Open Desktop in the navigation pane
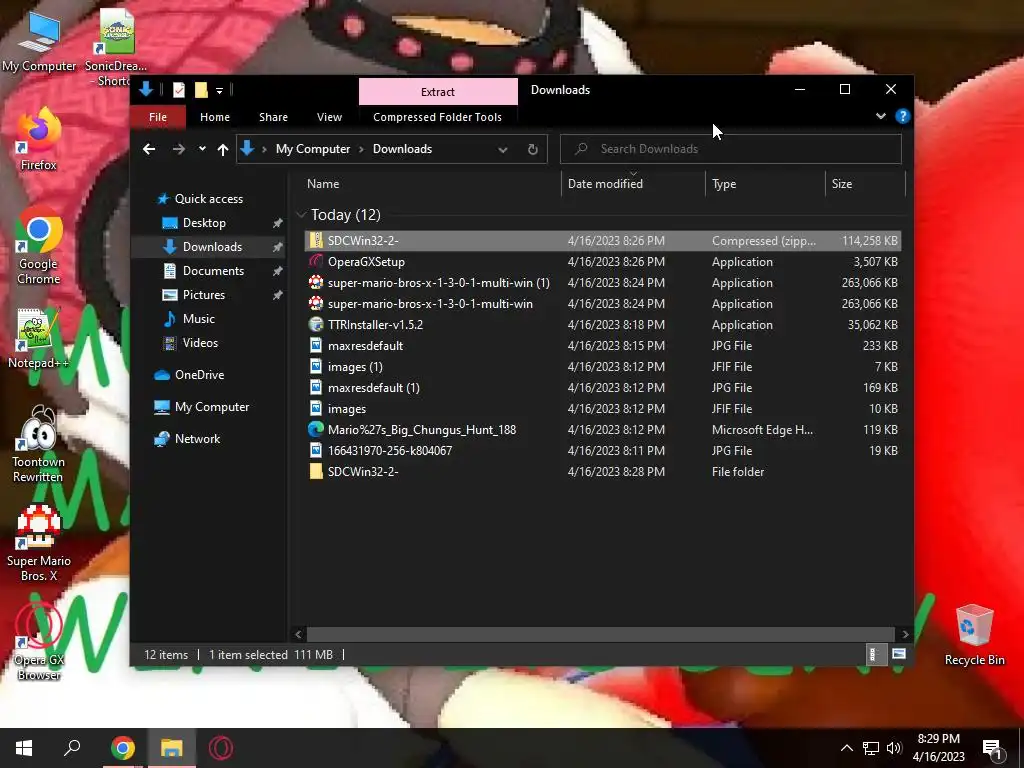The height and width of the screenshot is (768, 1024). point(204,223)
